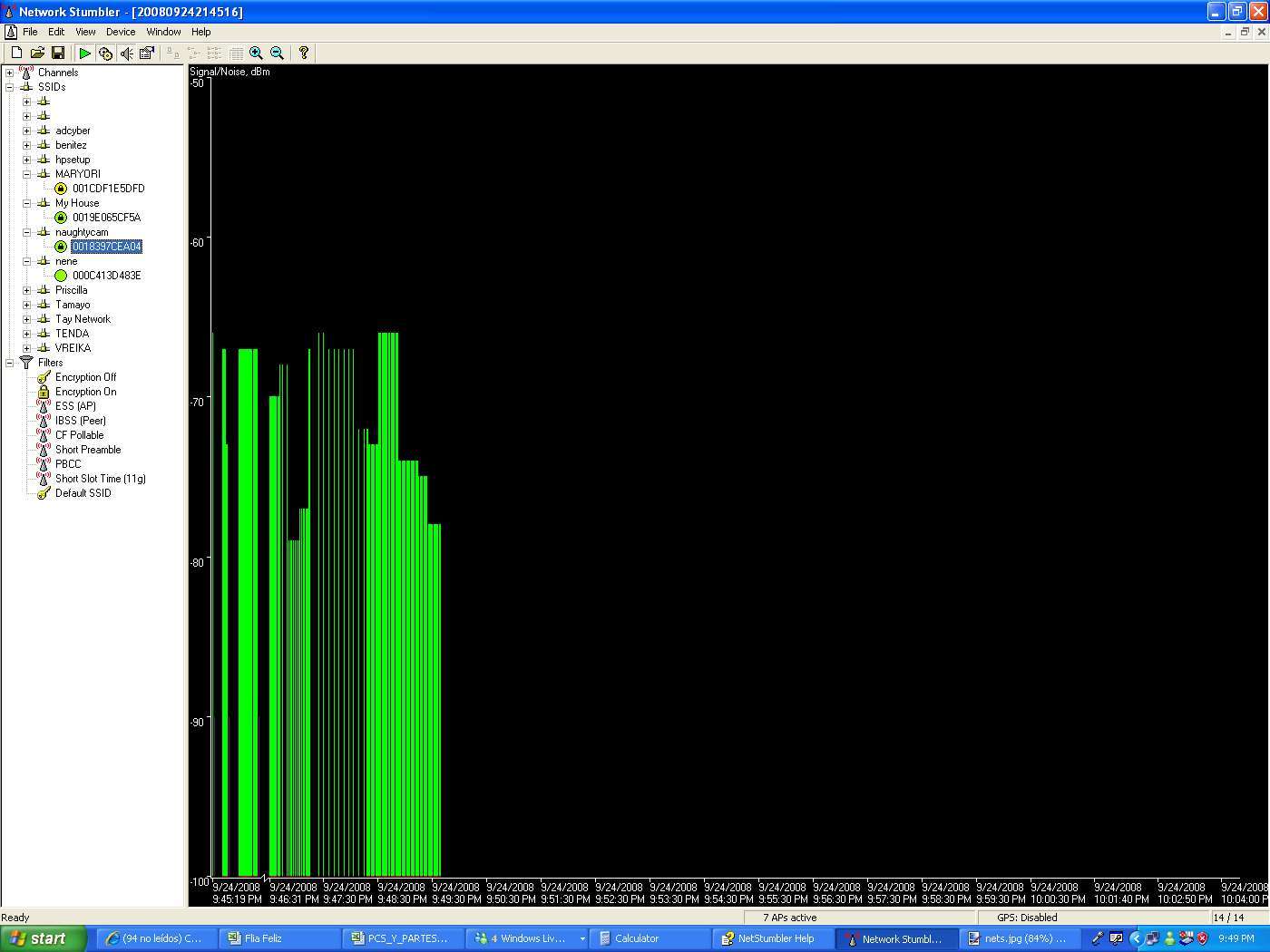Image resolution: width=1270 pixels, height=952 pixels.
Task: Select the Default SSID filter
Action: (83, 493)
